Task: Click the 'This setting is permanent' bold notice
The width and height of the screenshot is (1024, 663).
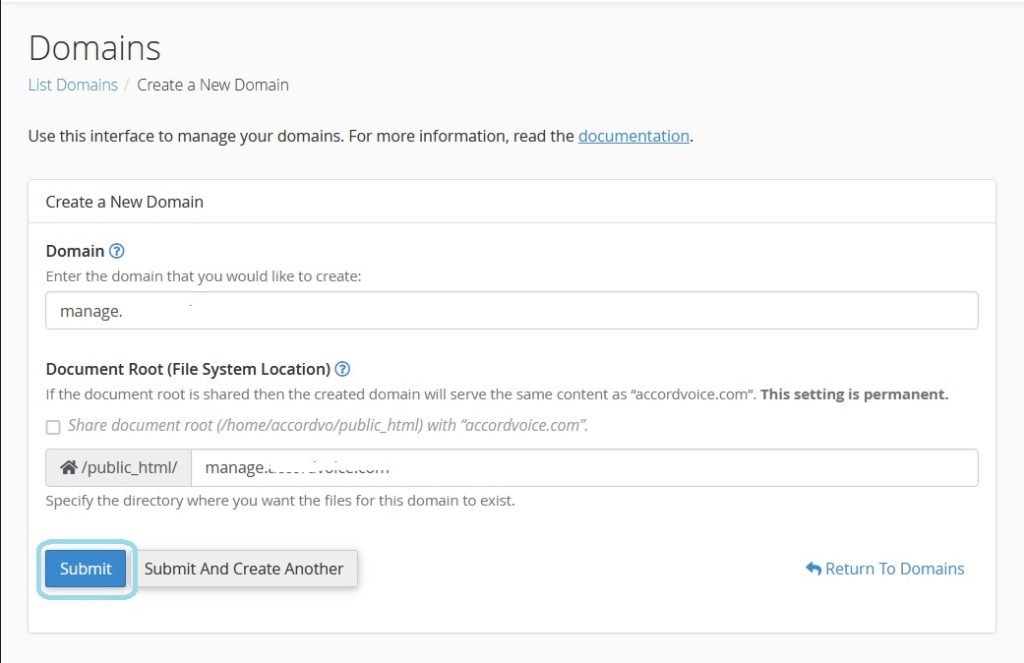Action: click(x=854, y=394)
